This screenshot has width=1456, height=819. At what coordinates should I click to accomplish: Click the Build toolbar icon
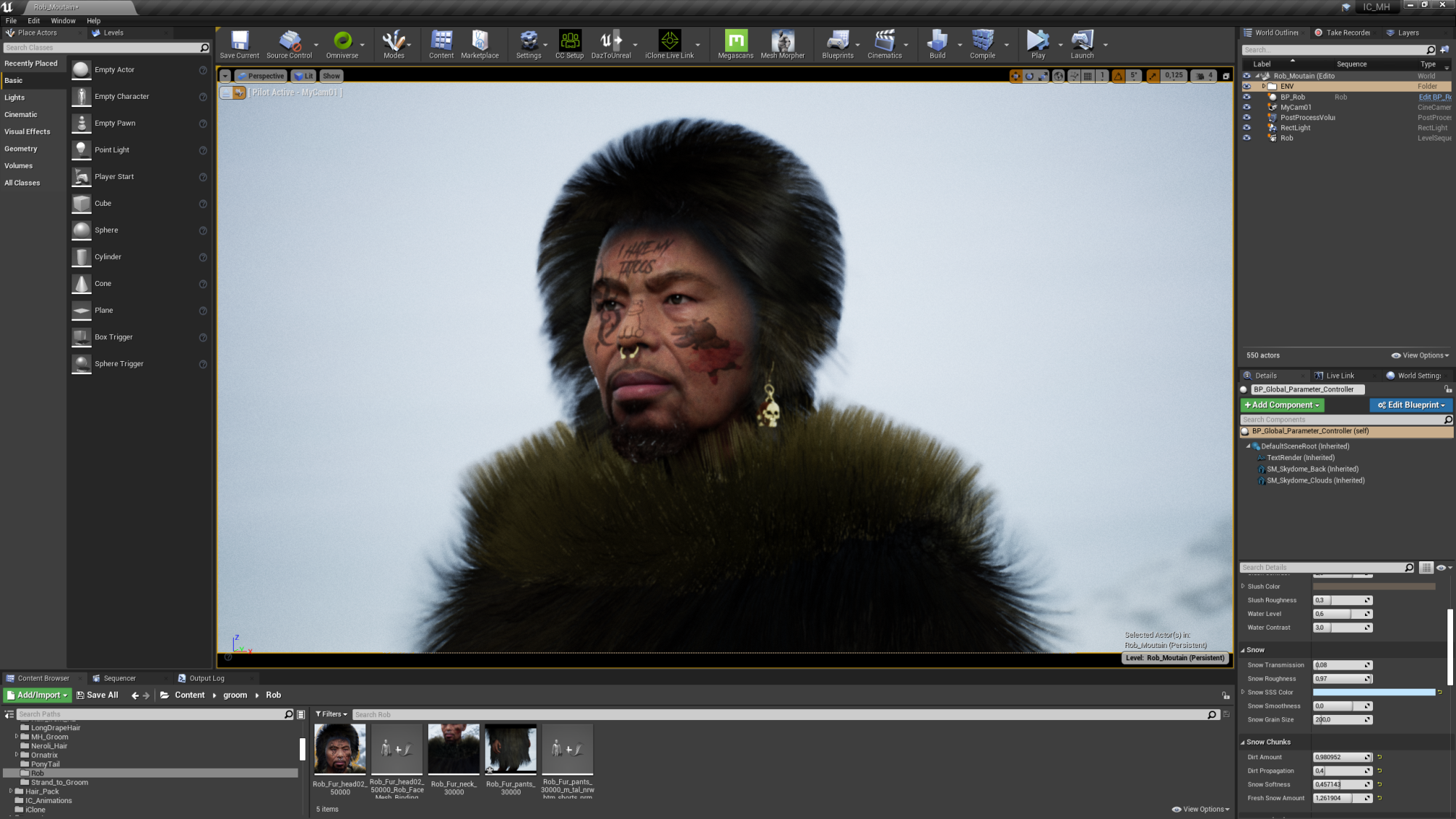tap(938, 44)
